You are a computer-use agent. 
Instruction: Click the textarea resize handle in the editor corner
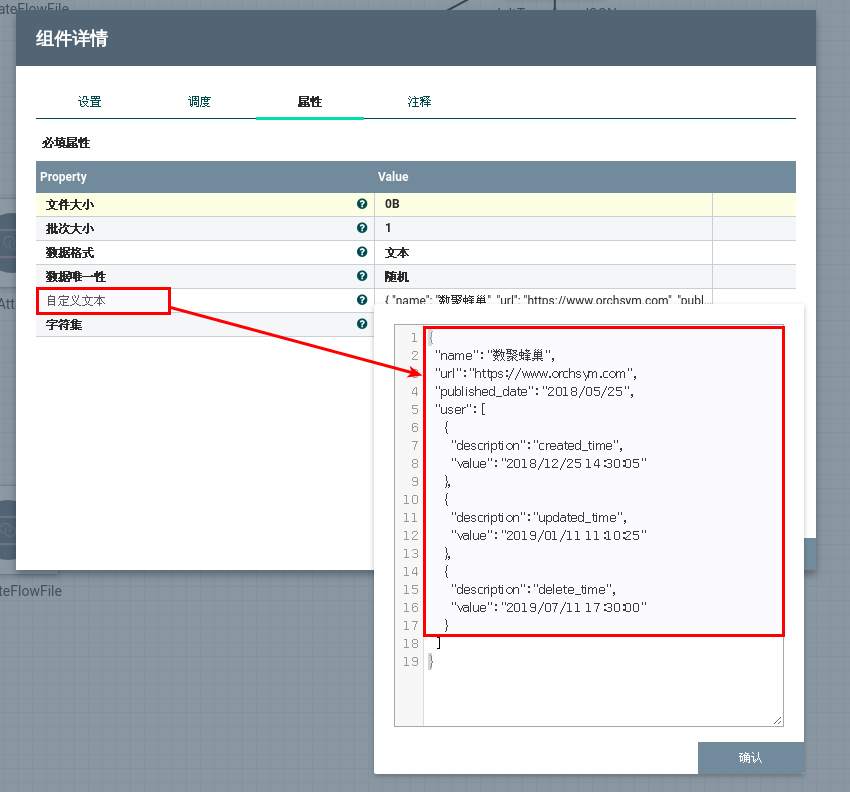click(x=777, y=720)
